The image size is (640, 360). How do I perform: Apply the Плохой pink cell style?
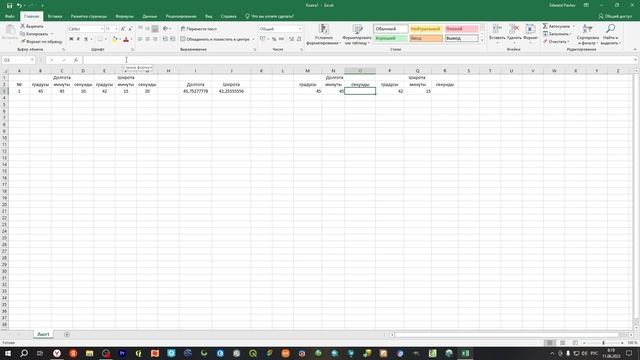461,29
